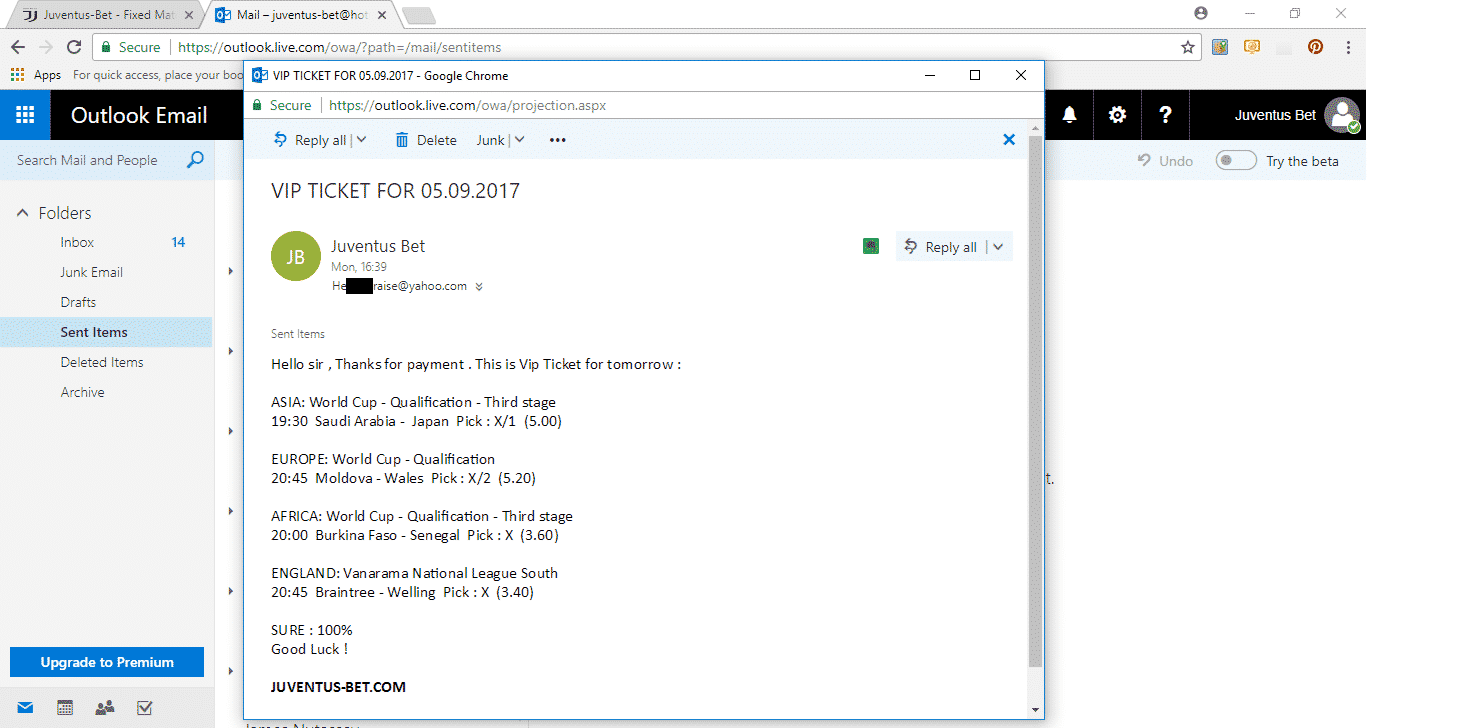Screen dimensions: 1478x728
Task: Bookmark page with star icon
Action: [1187, 47]
